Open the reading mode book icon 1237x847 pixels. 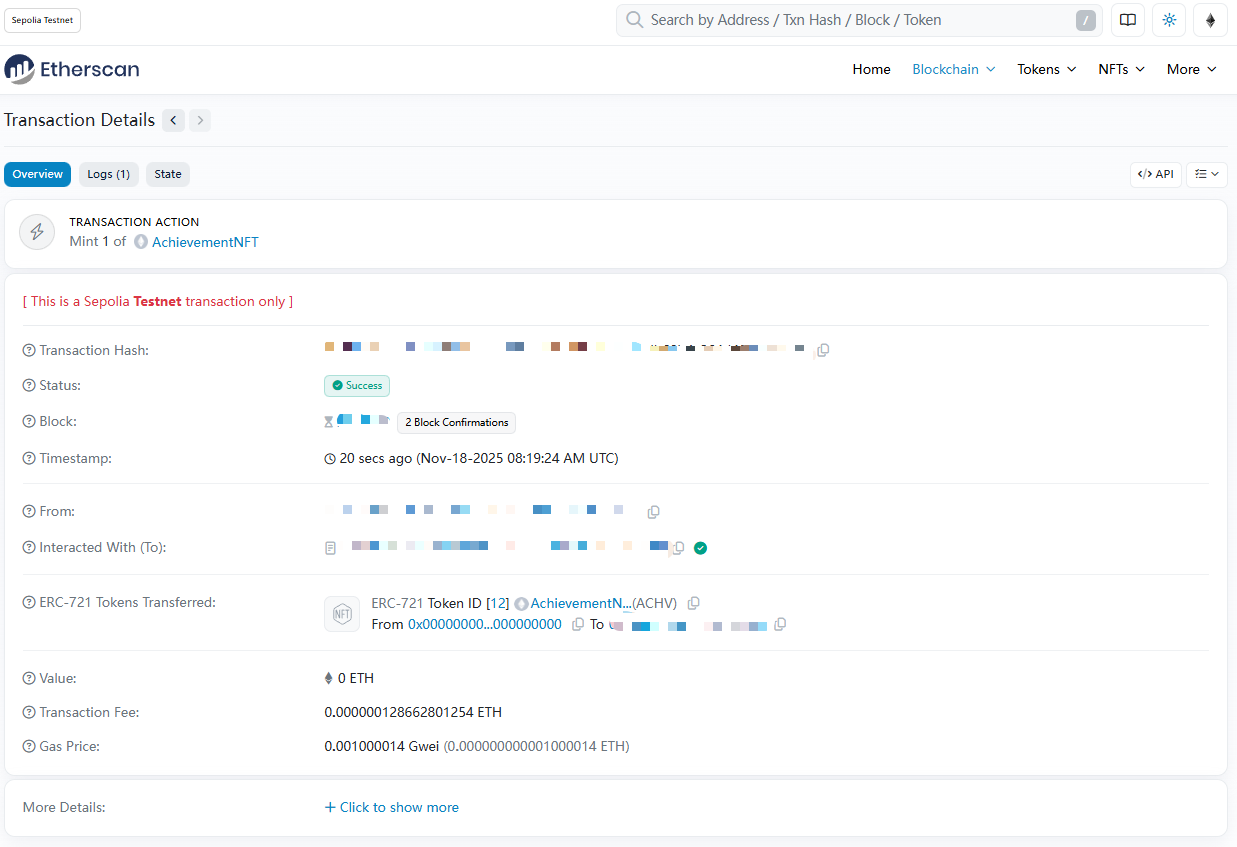[1127, 20]
